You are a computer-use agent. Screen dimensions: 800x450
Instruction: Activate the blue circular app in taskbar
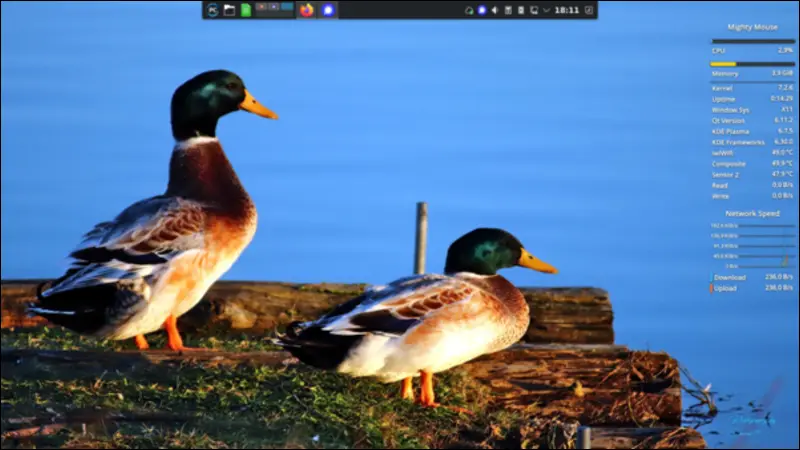click(x=328, y=10)
